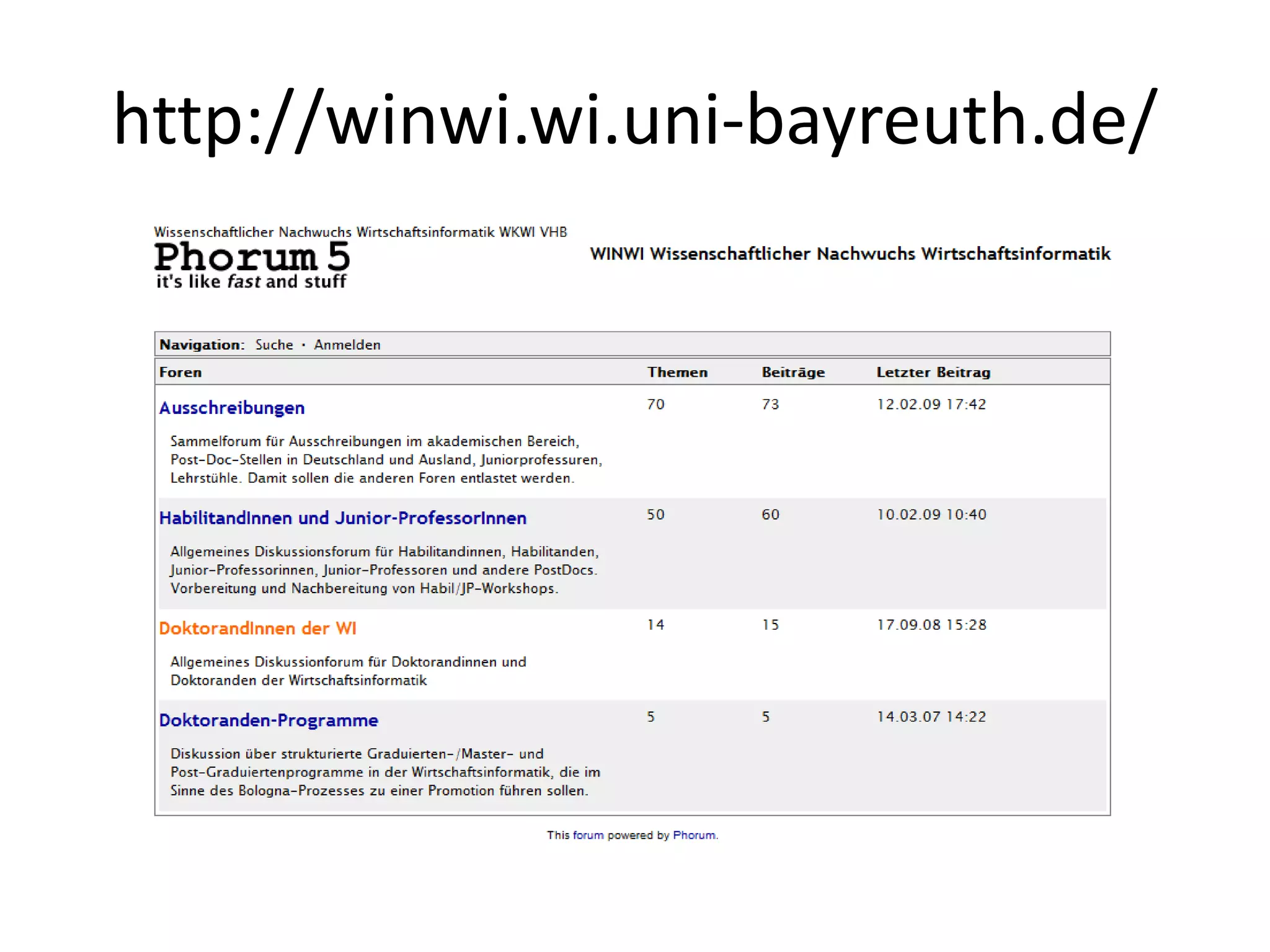
Task: Open the Suche navigation link
Action: pyautogui.click(x=274, y=345)
